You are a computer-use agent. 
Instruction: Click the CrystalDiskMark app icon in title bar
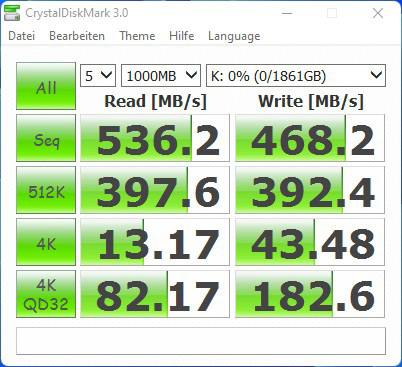pos(12,13)
